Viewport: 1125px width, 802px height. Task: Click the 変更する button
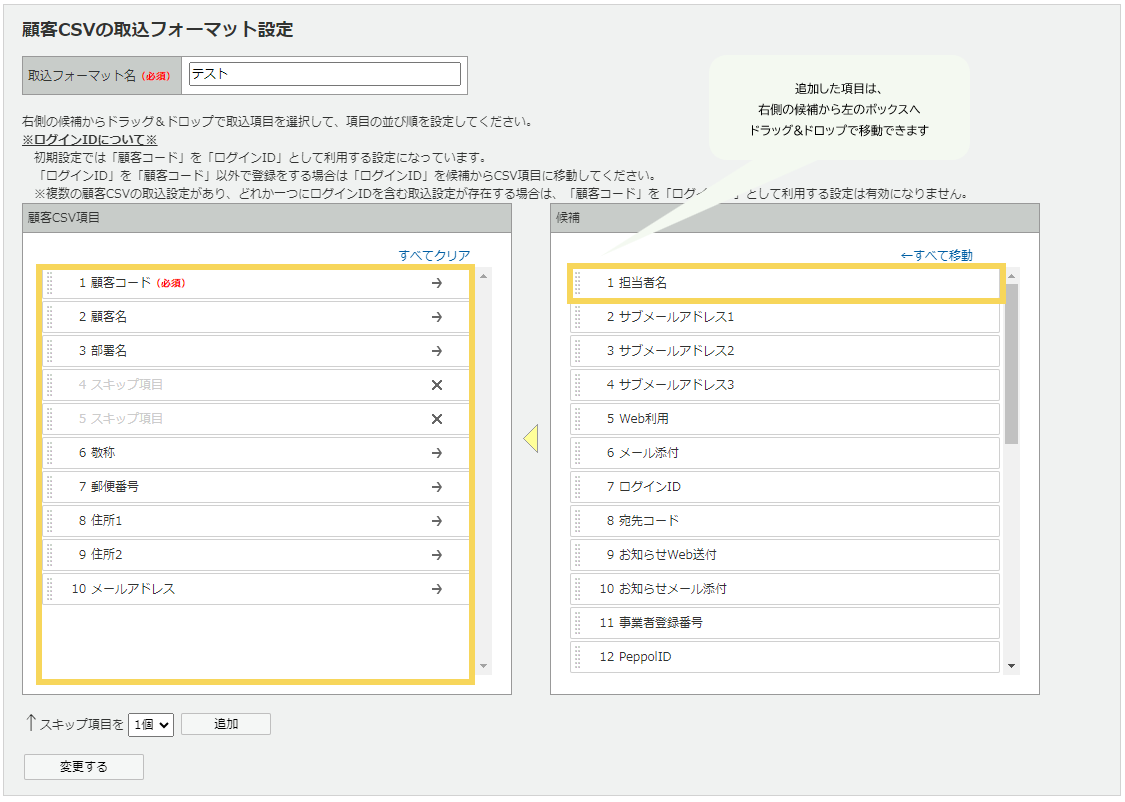click(83, 767)
